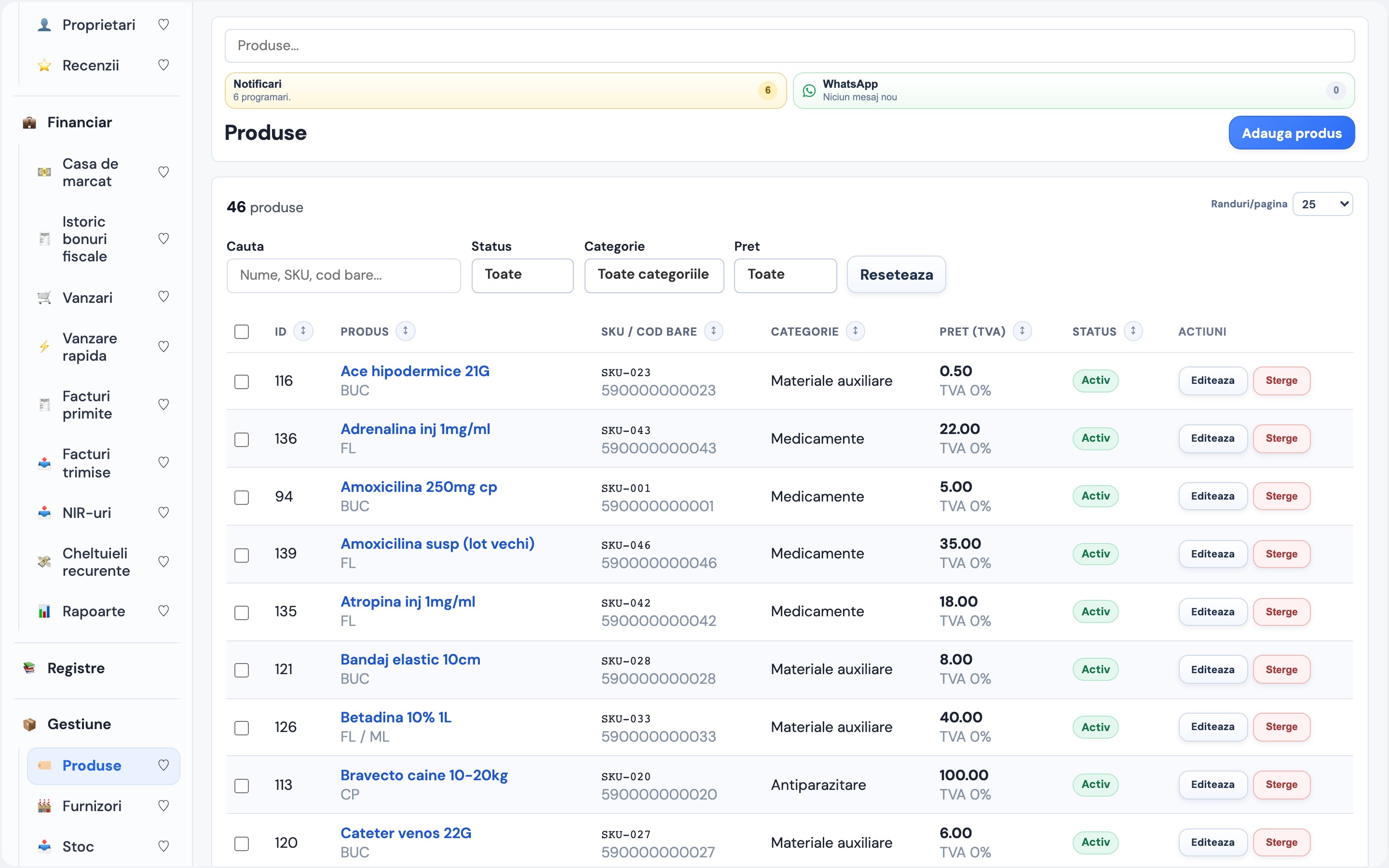Viewport: 1389px width, 868px height.
Task: Click Editeaza for Cateter venos 22G
Action: (1212, 842)
